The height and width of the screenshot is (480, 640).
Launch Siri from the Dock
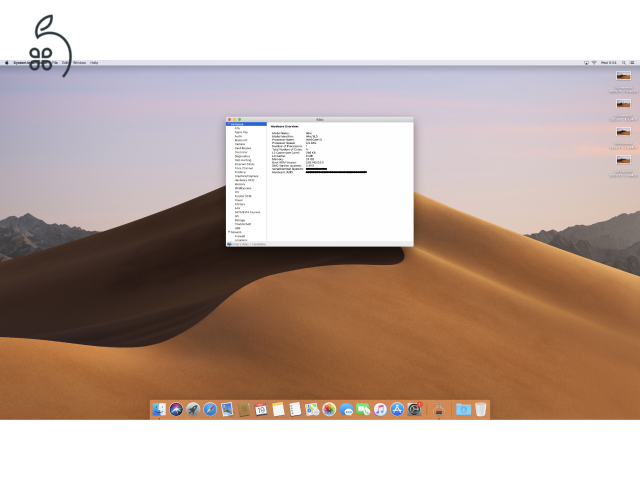pos(176,409)
